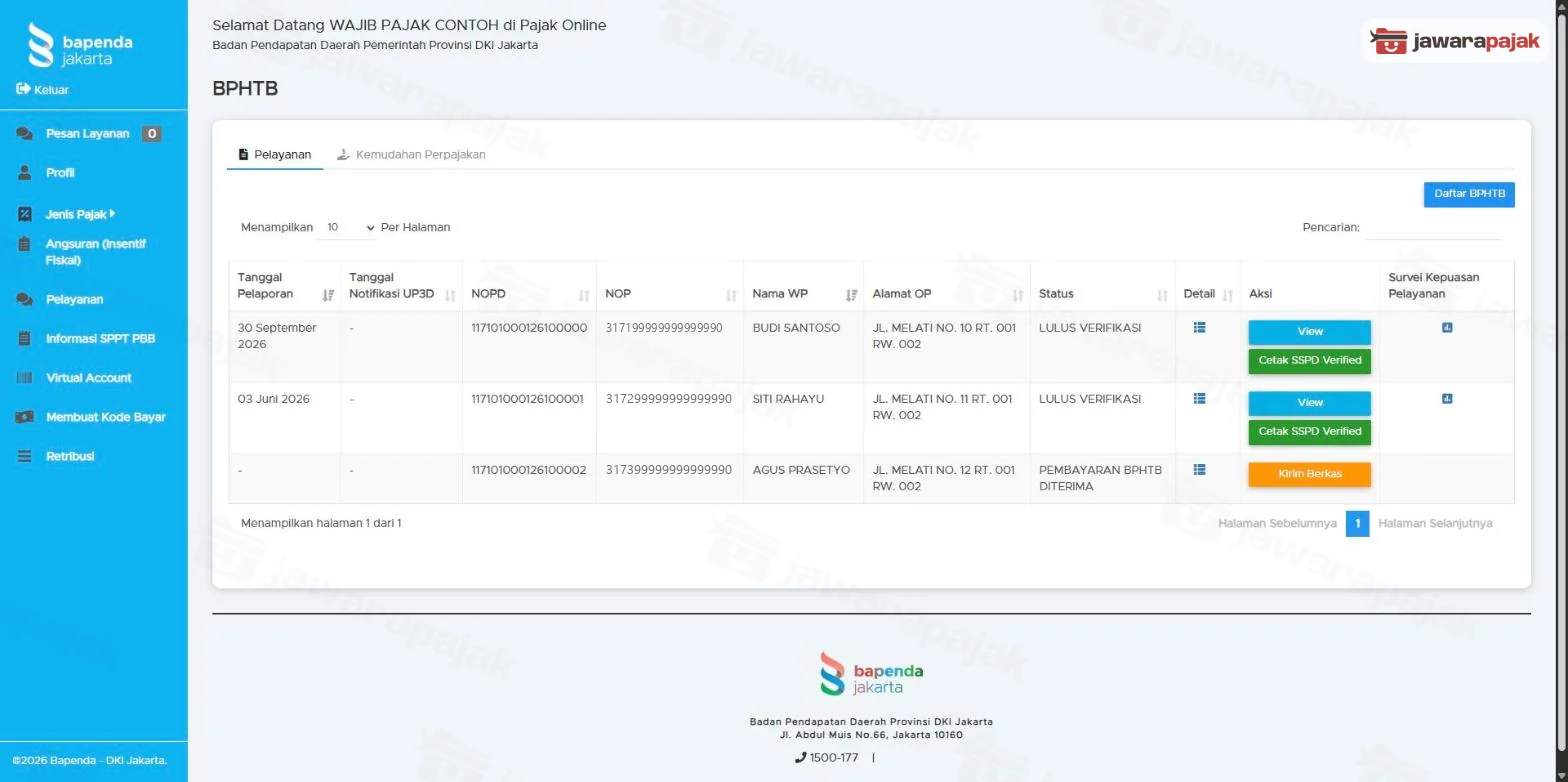Open satisfaction survey icon for SITI RAHAYU row

pyautogui.click(x=1447, y=398)
